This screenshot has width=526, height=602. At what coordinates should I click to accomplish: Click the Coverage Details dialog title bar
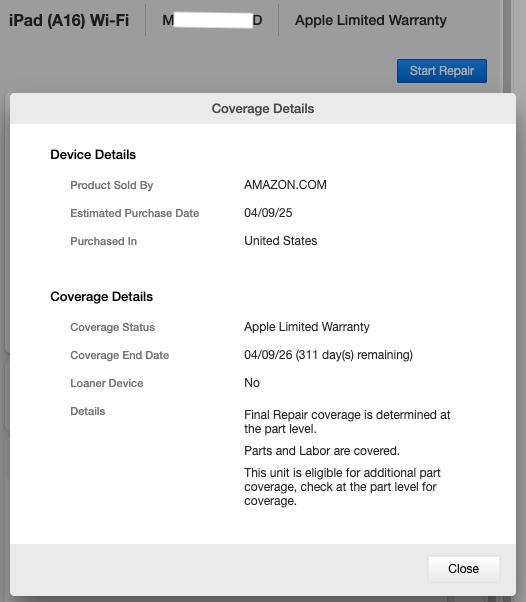click(x=263, y=109)
